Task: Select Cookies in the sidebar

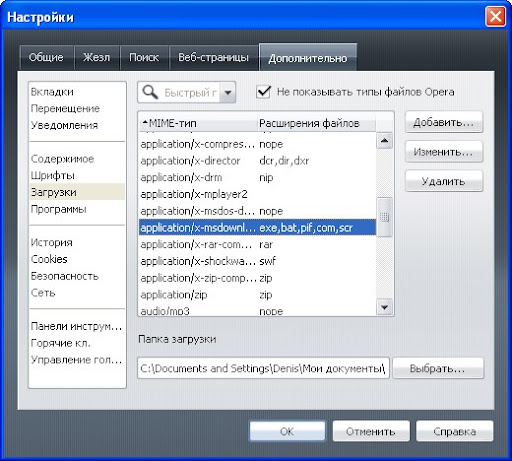Action: pyautogui.click(x=77, y=259)
